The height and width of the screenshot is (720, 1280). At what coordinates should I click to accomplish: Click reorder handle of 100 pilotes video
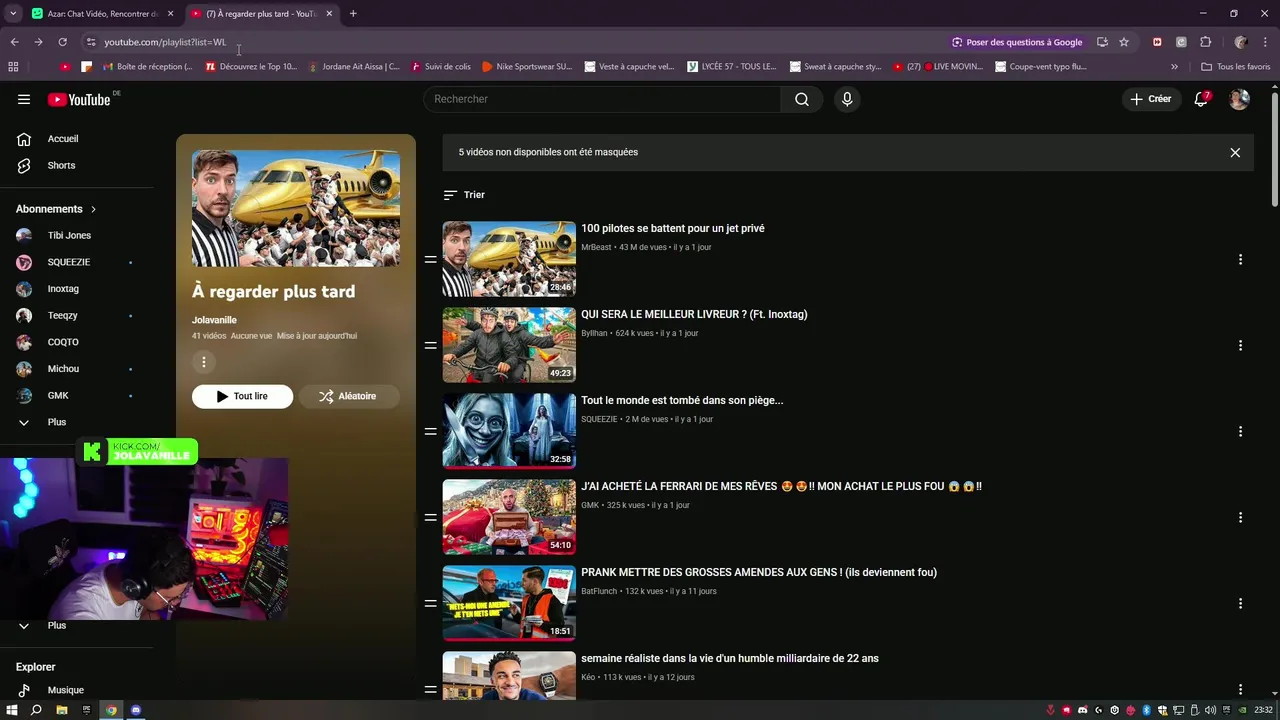click(430, 259)
